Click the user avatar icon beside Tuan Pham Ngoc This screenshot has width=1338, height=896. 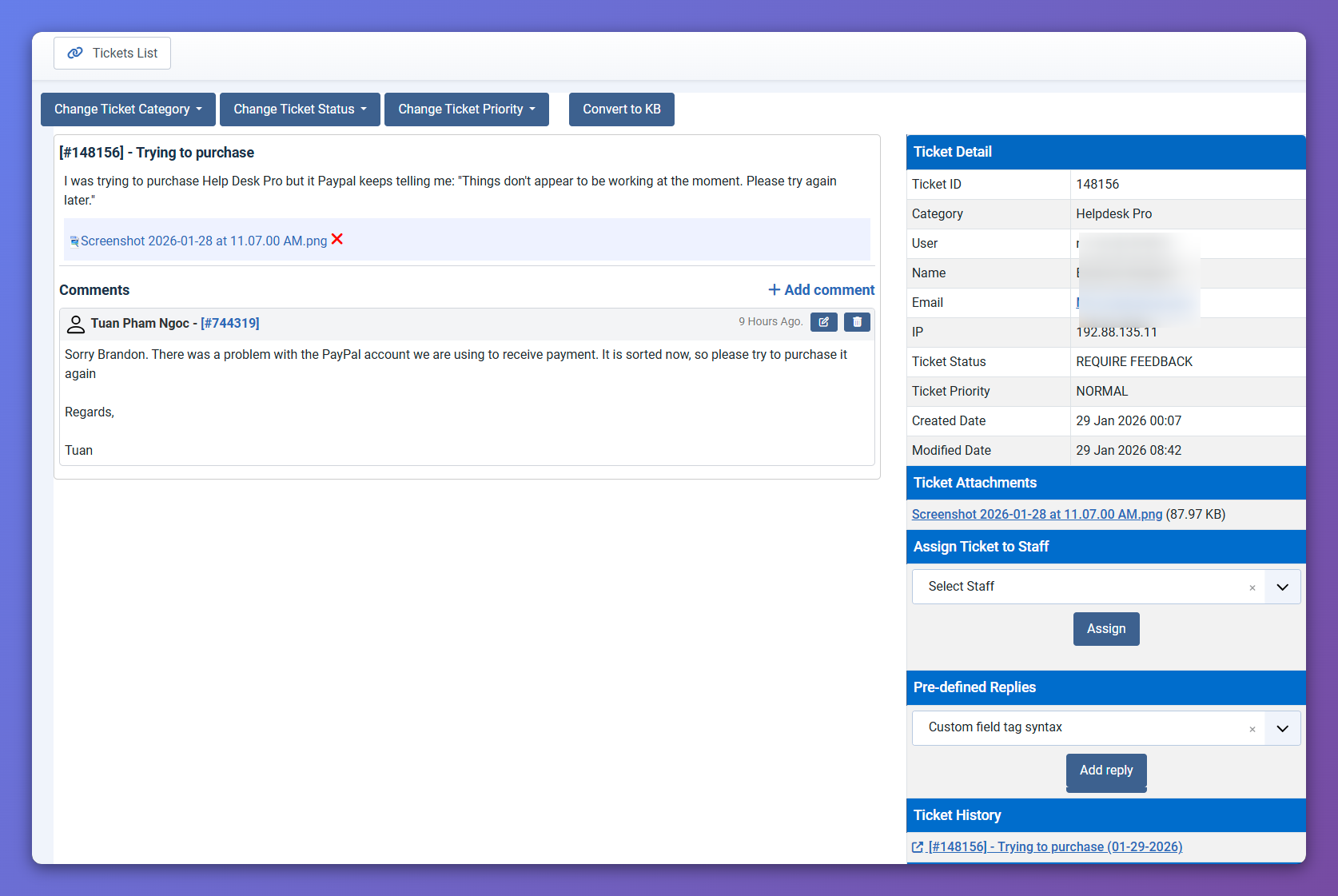pos(76,324)
